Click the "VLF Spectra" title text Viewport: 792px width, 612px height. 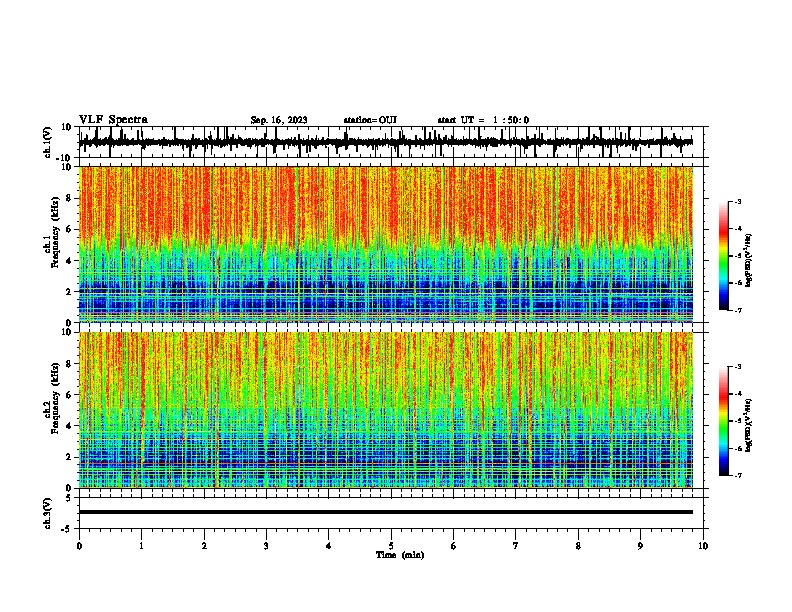point(113,120)
